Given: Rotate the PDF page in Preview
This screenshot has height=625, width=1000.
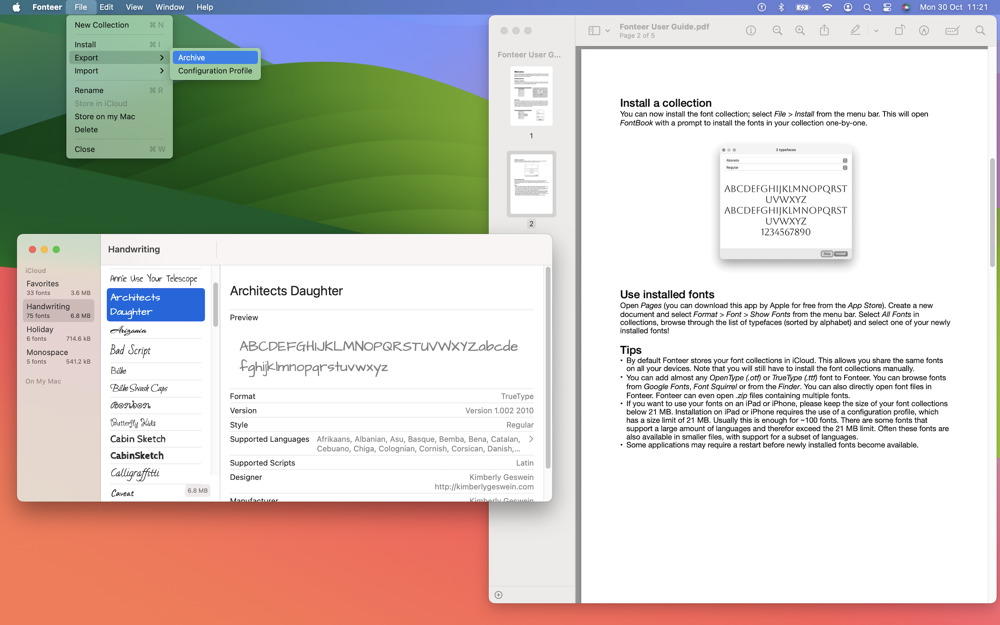Looking at the screenshot, I should tap(899, 30).
